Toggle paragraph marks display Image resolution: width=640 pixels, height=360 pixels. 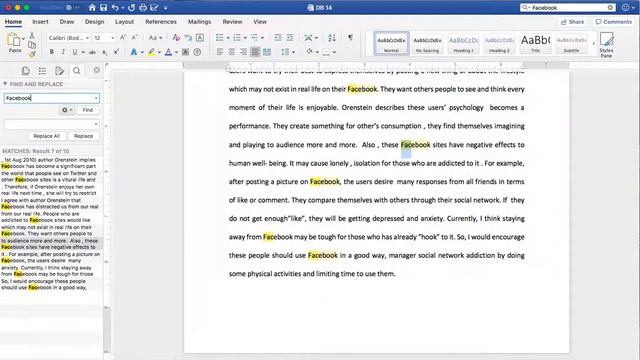(350, 38)
